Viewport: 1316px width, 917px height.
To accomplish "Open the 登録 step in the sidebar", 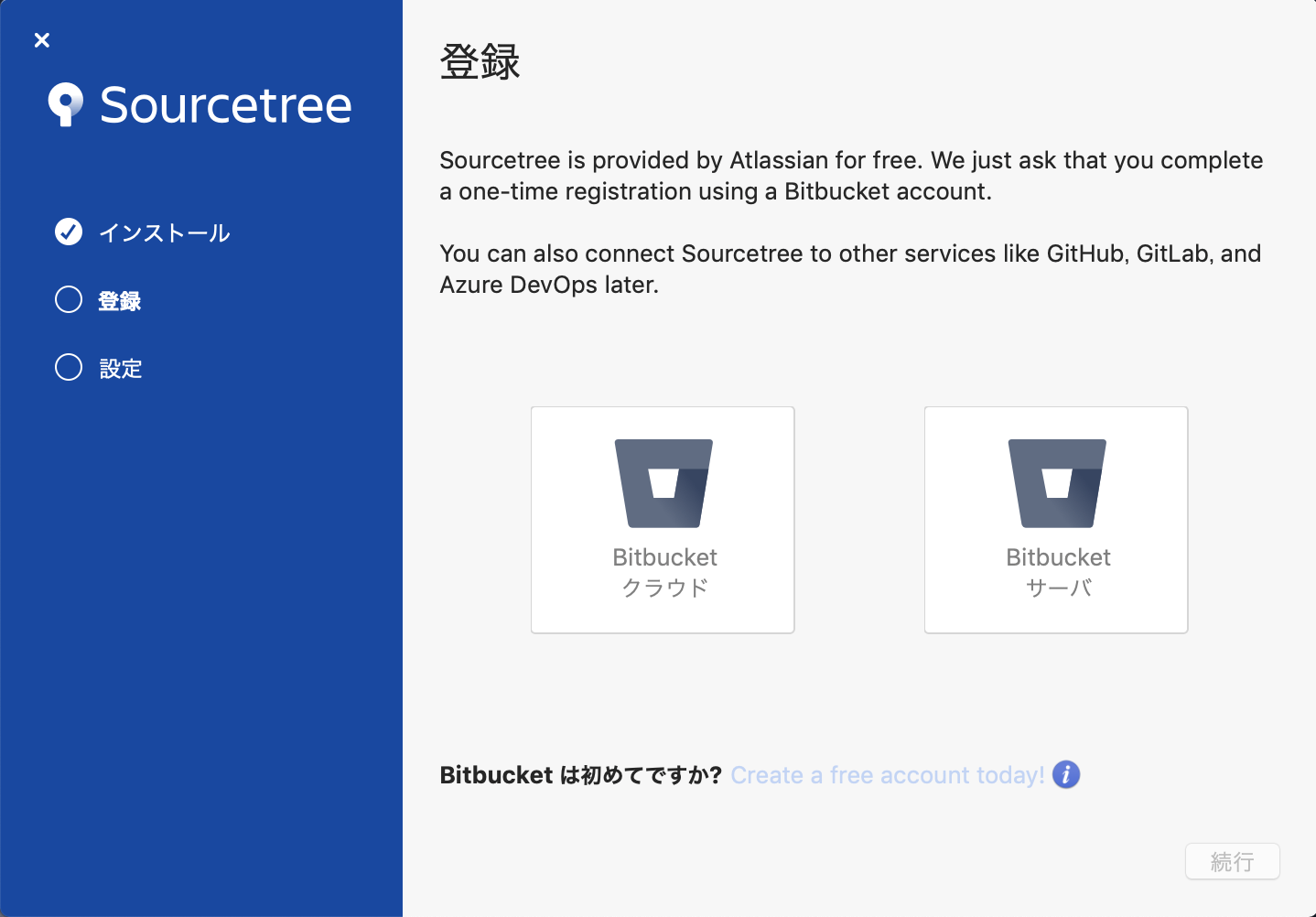I will (120, 300).
